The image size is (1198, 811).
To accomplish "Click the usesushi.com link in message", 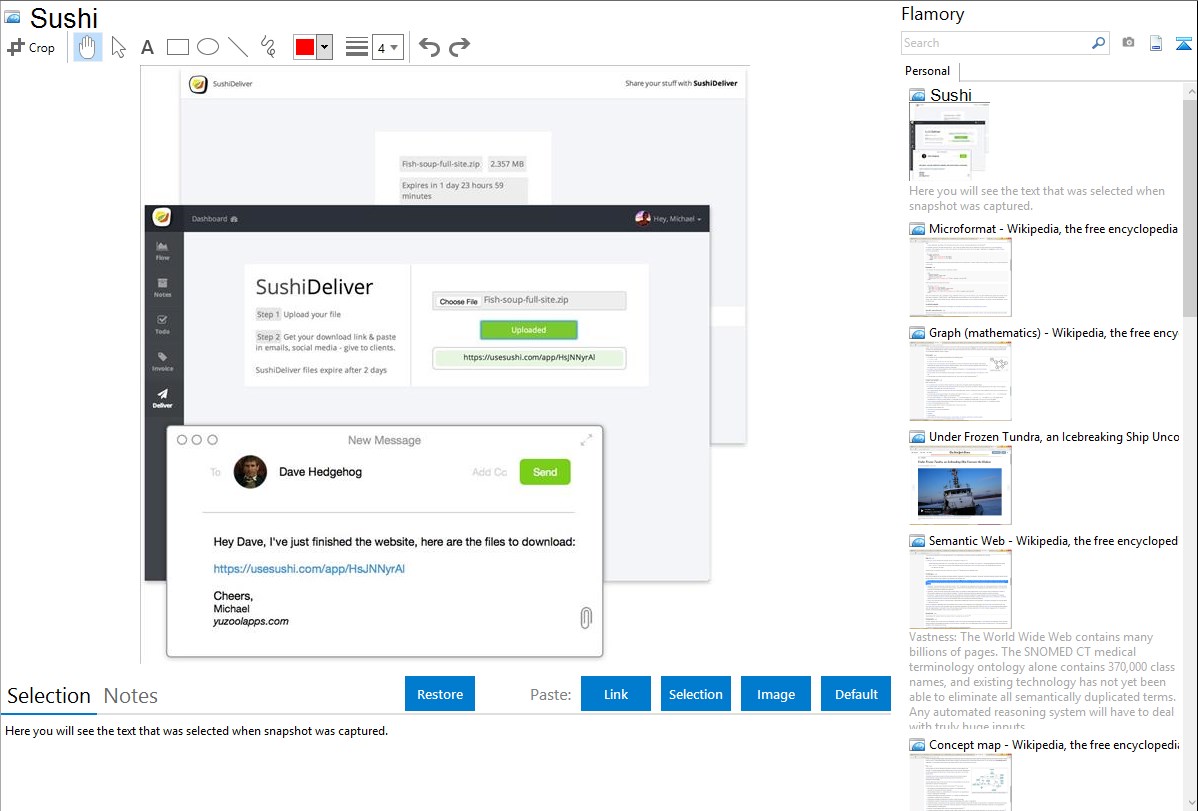I will [x=309, y=569].
